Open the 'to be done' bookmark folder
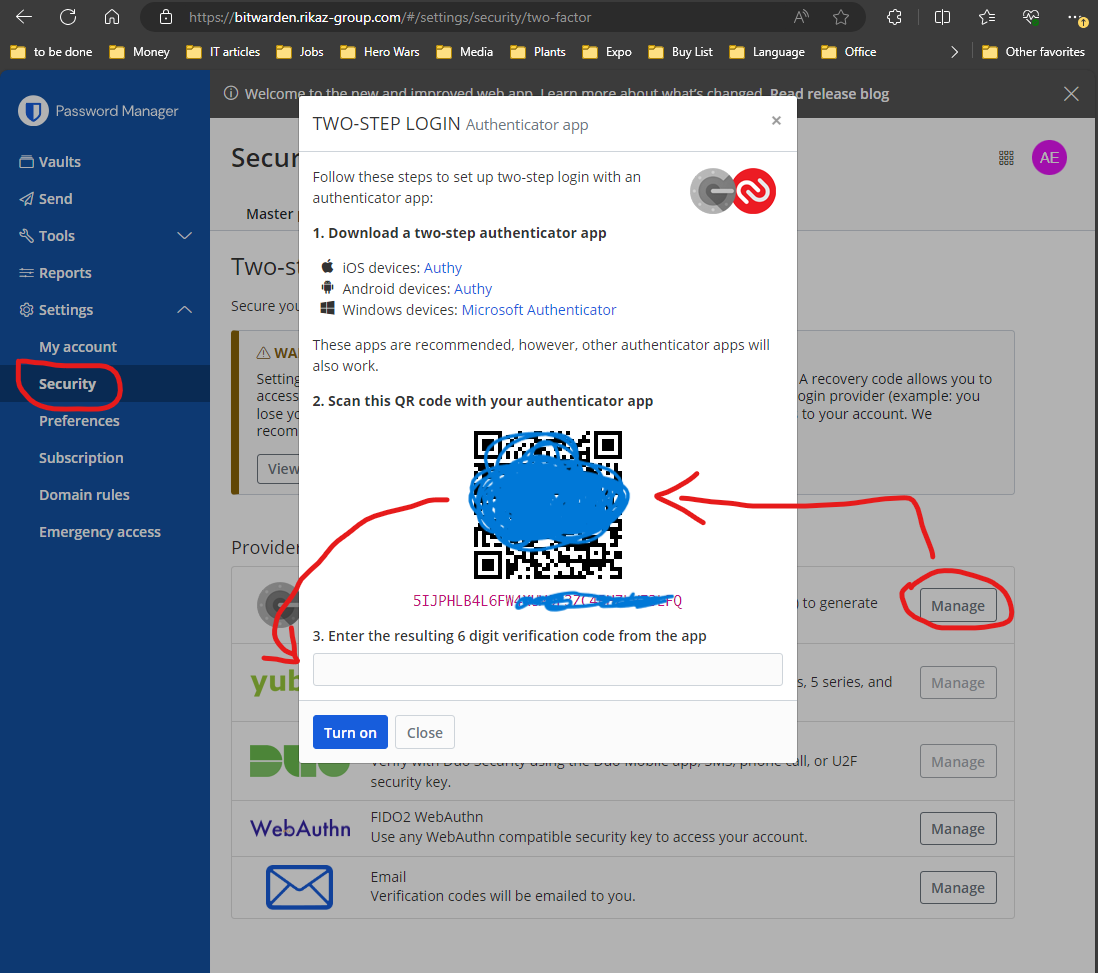 click(x=52, y=52)
